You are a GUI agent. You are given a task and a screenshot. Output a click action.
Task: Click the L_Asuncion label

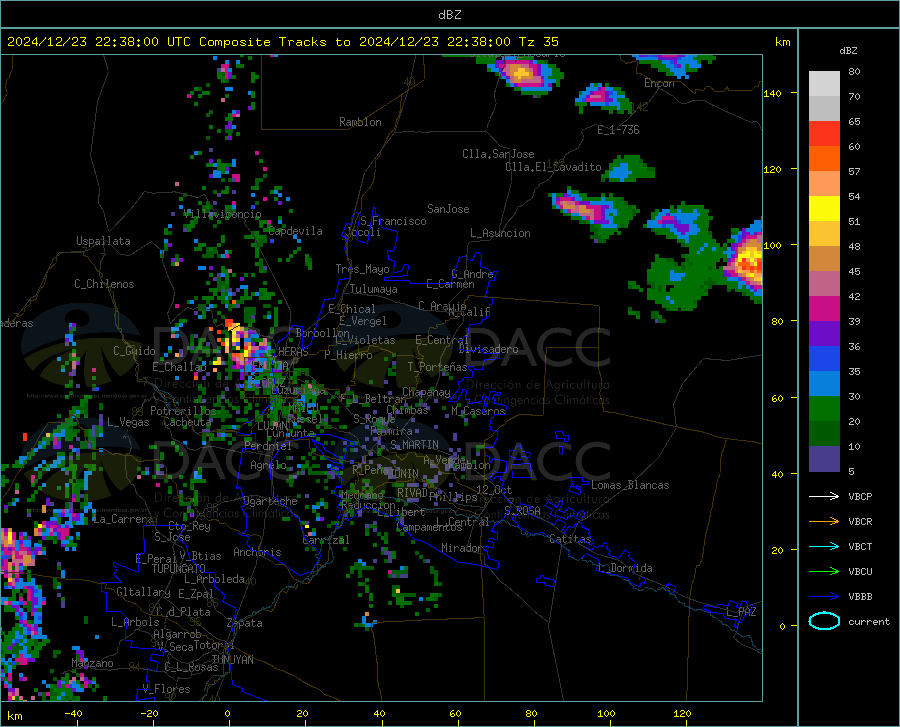point(500,233)
